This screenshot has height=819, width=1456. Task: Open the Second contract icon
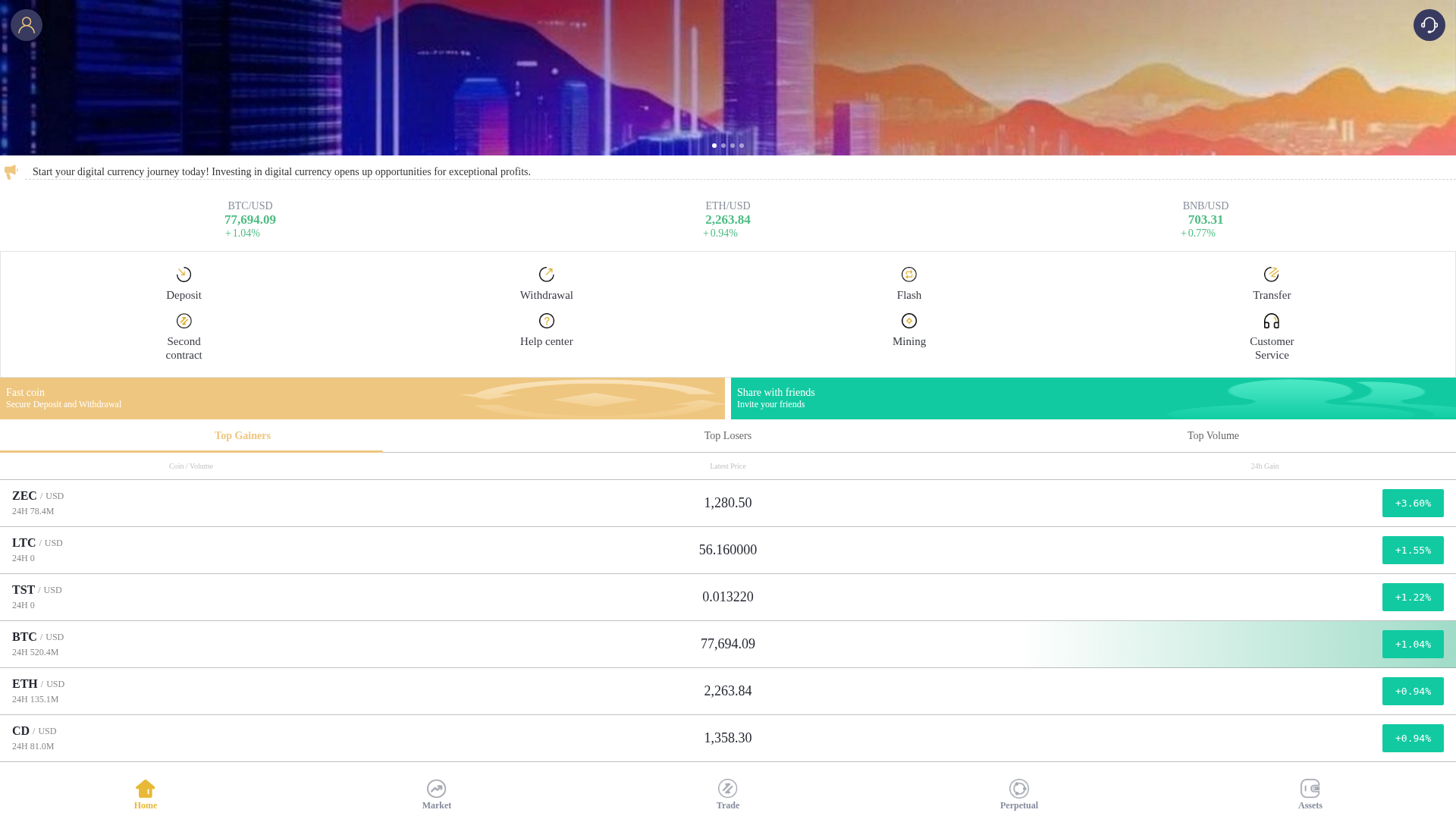point(184,321)
